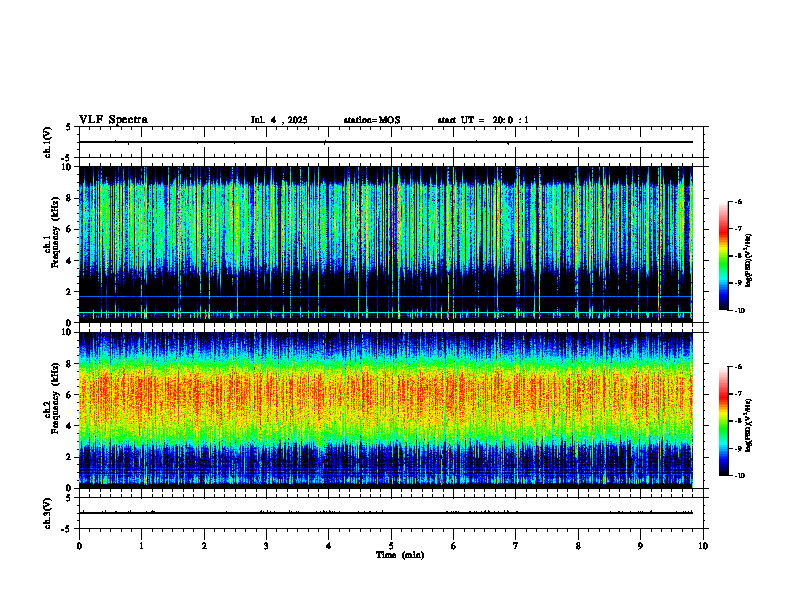Viewport: 792px width, 612px height.
Task: Click the ch.3 voltage waveform strip
Action: click(x=391, y=513)
